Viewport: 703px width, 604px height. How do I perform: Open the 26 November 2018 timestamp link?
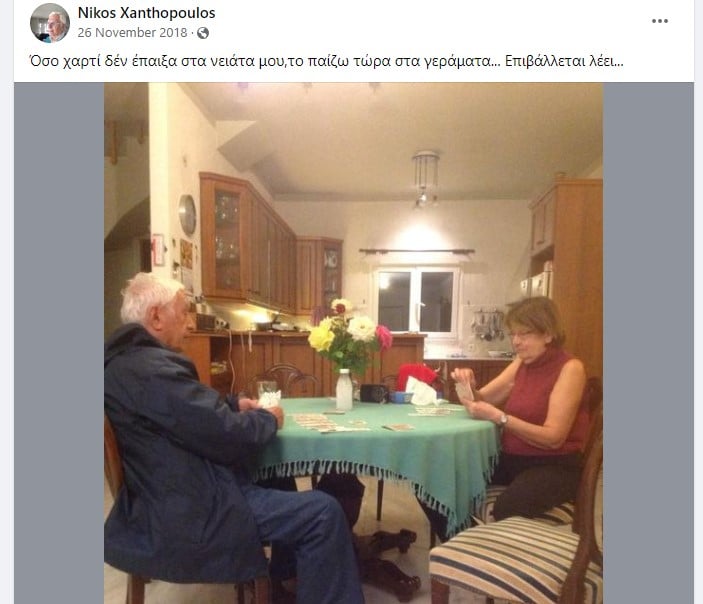tap(132, 33)
